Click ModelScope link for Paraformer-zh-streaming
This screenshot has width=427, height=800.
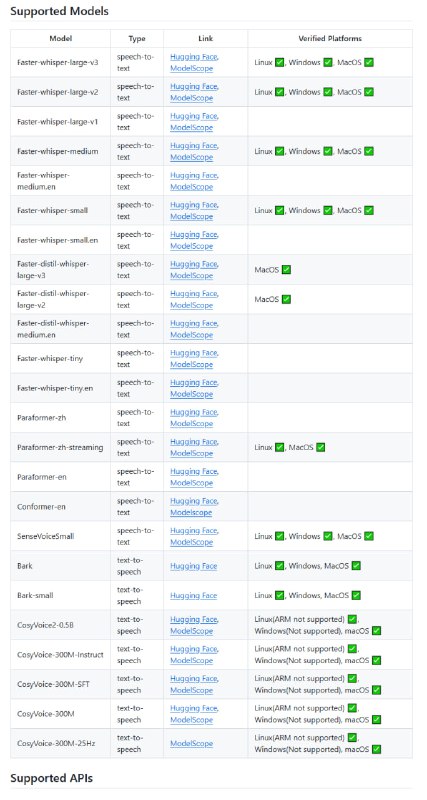point(192,454)
